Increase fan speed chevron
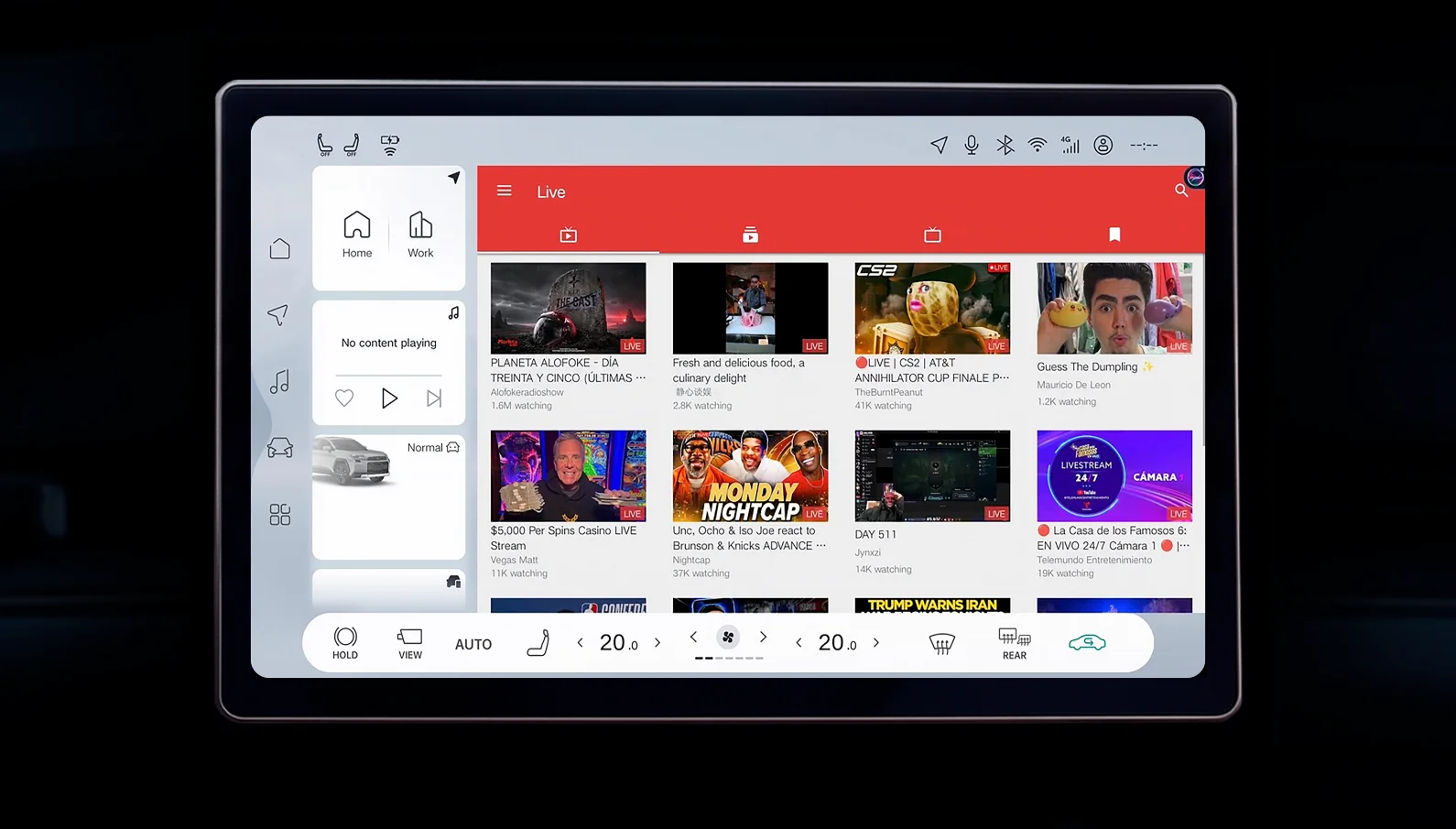The height and width of the screenshot is (829, 1456). tap(763, 637)
